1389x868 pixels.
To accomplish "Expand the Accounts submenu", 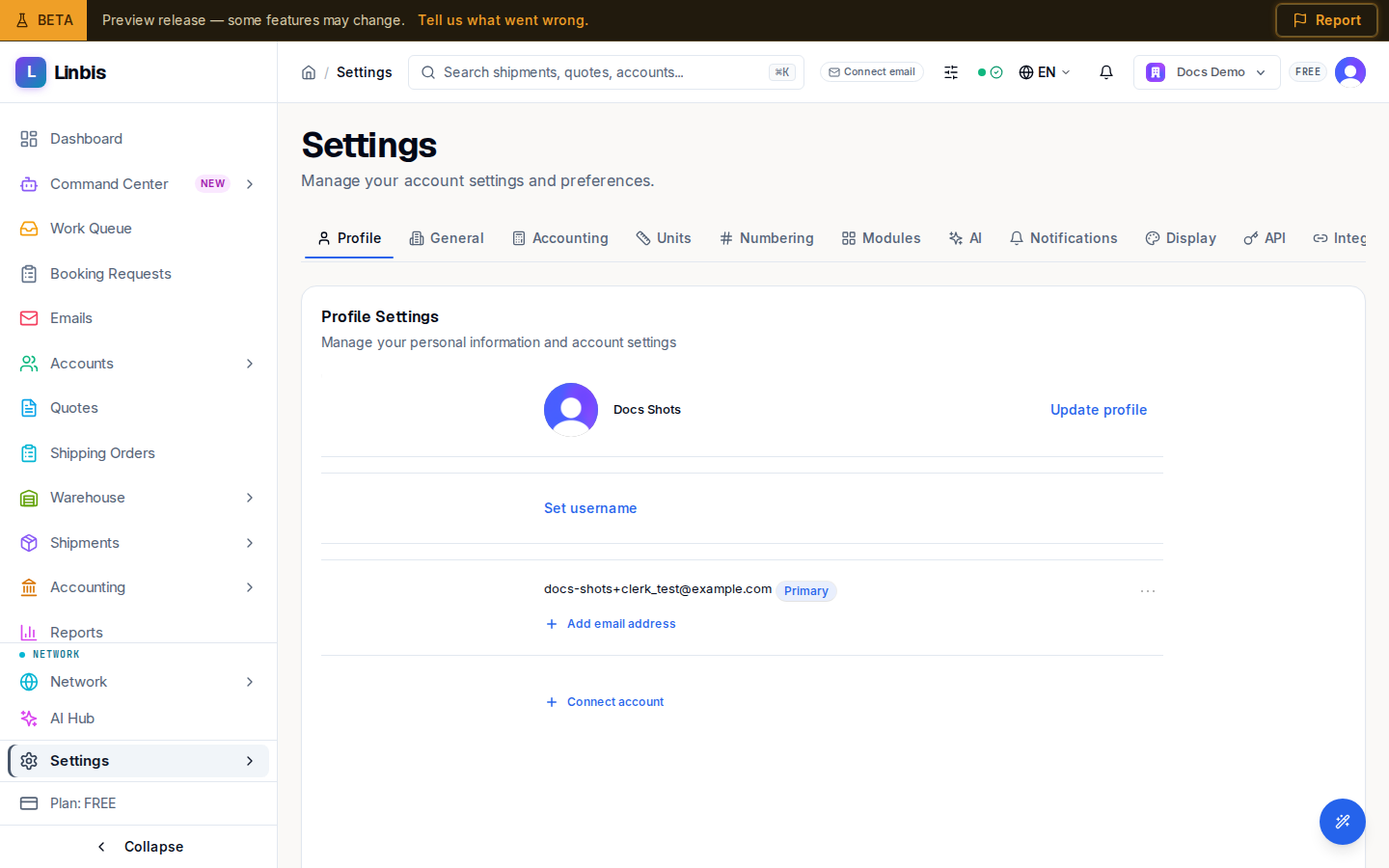I will (250, 364).
